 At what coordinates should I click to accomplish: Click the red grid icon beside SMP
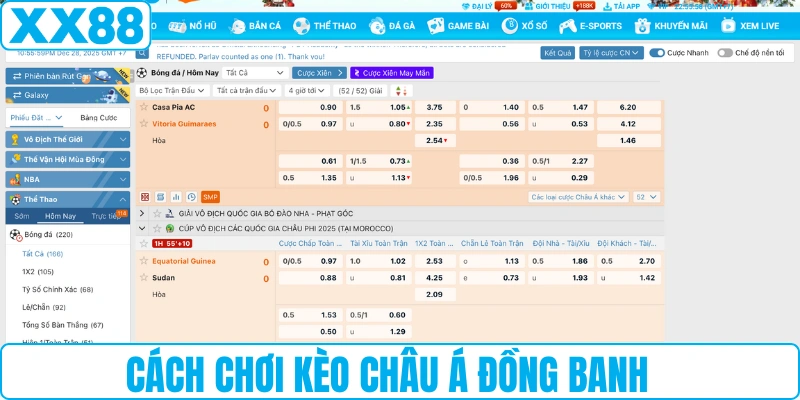pyautogui.click(x=145, y=197)
